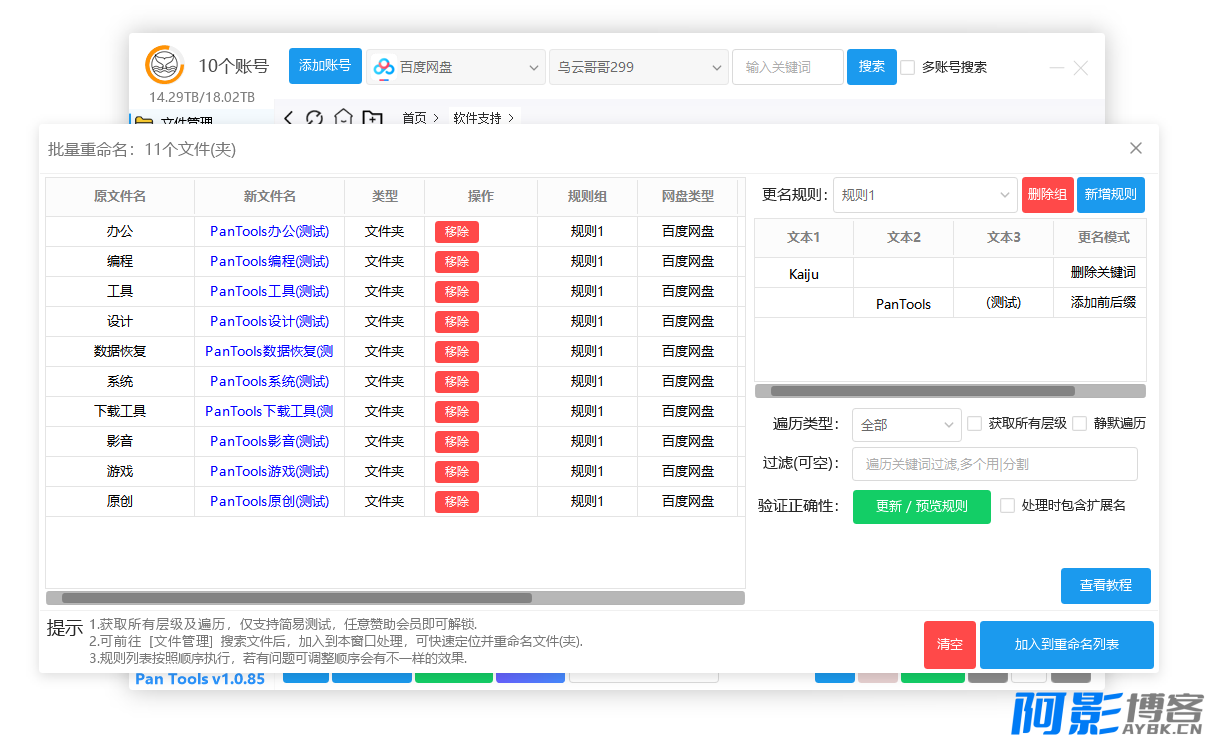Select the 软件支持 breadcrumb

point(477,118)
